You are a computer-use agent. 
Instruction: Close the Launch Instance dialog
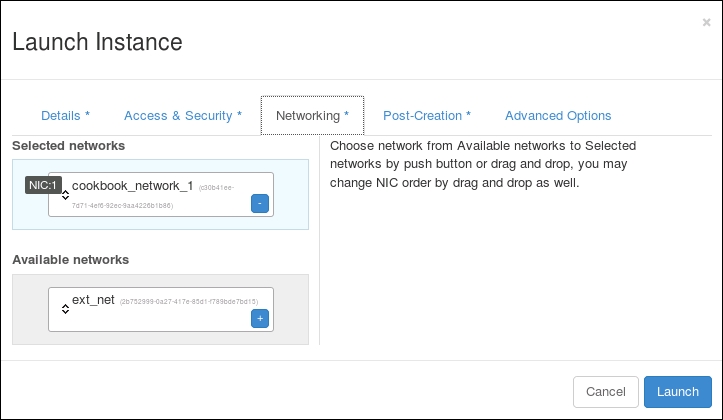(x=706, y=22)
